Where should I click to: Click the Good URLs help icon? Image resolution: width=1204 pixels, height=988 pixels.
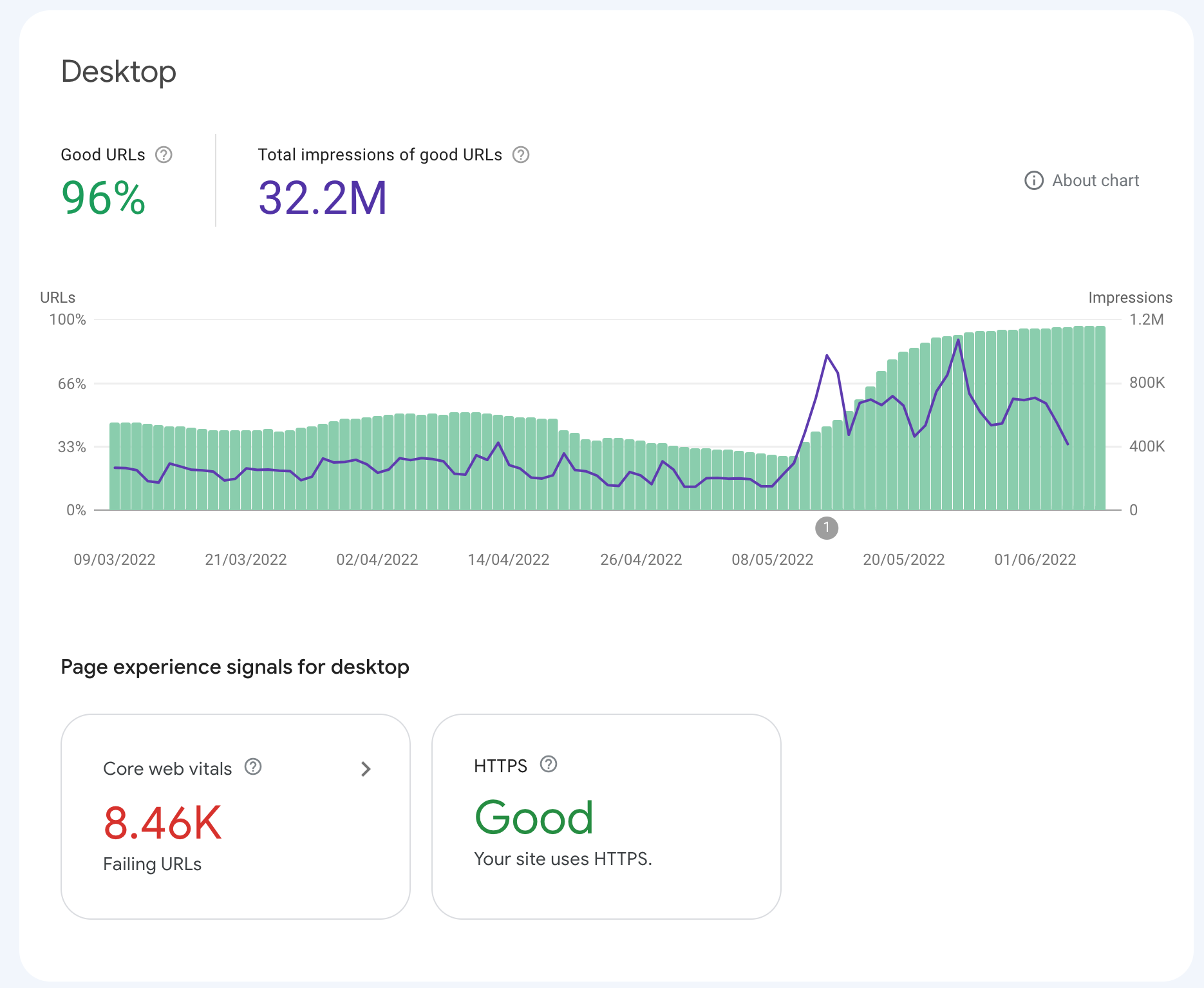(x=164, y=155)
